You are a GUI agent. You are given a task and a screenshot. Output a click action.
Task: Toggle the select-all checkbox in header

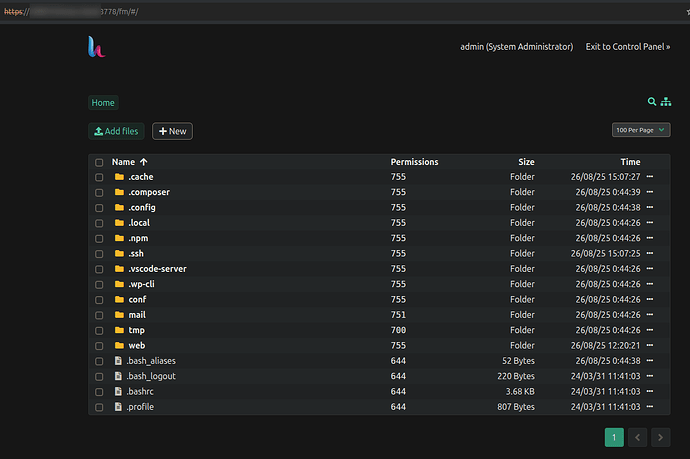click(99, 162)
